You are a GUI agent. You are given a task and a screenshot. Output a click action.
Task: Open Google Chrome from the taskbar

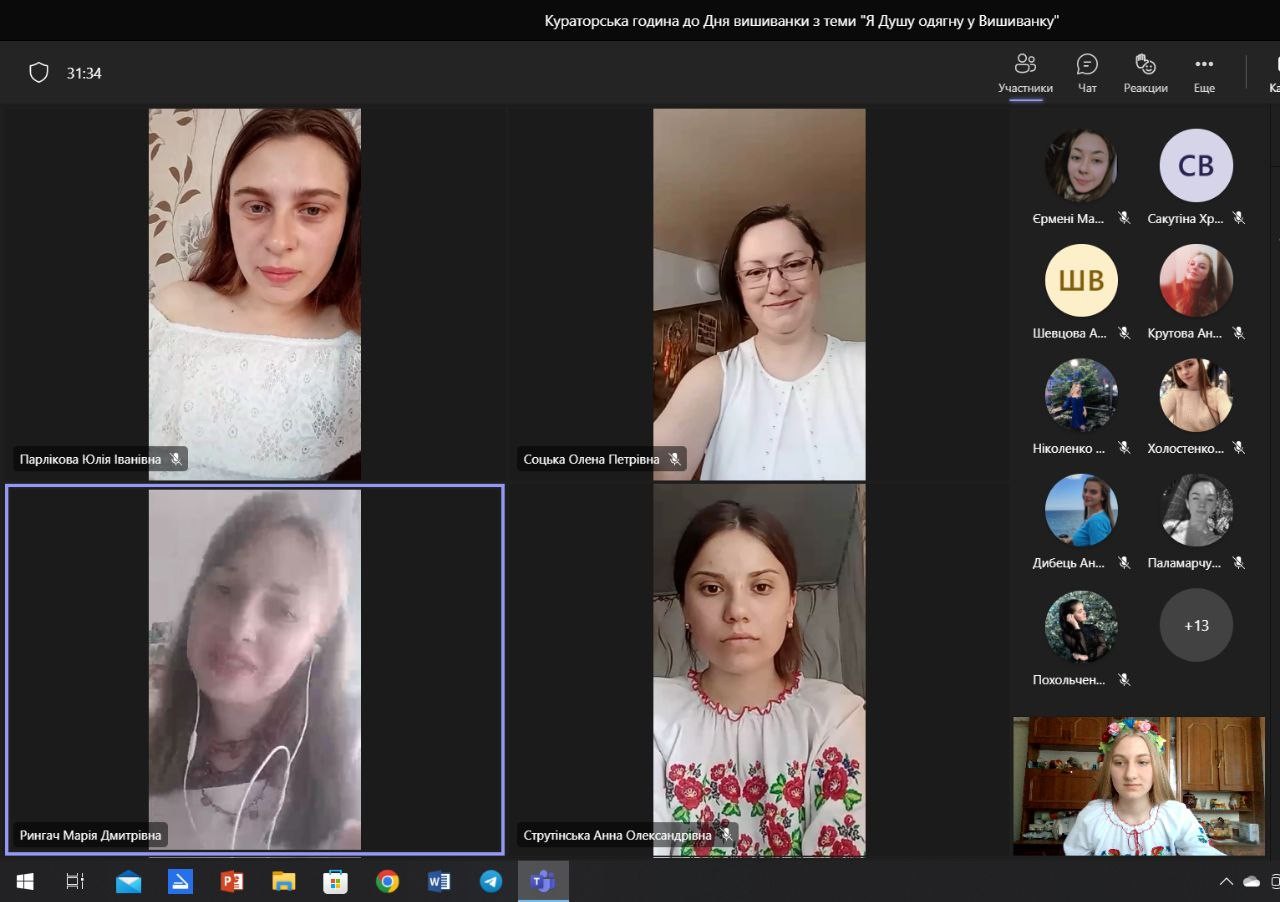pos(387,881)
